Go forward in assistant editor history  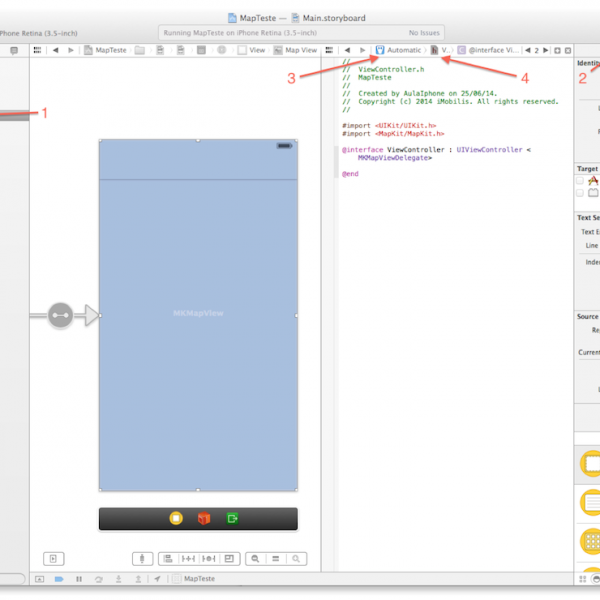tap(362, 50)
